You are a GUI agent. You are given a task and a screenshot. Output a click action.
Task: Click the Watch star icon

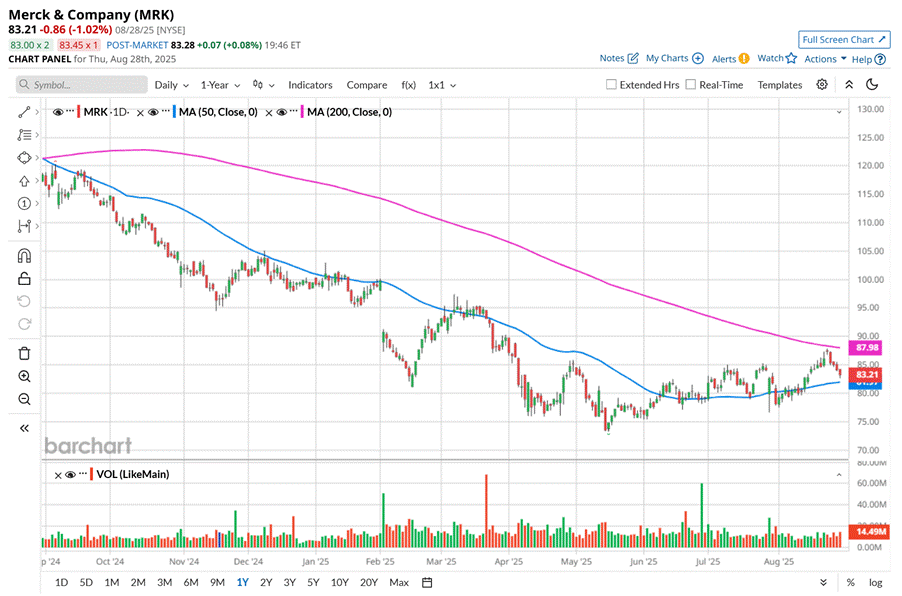tap(792, 58)
